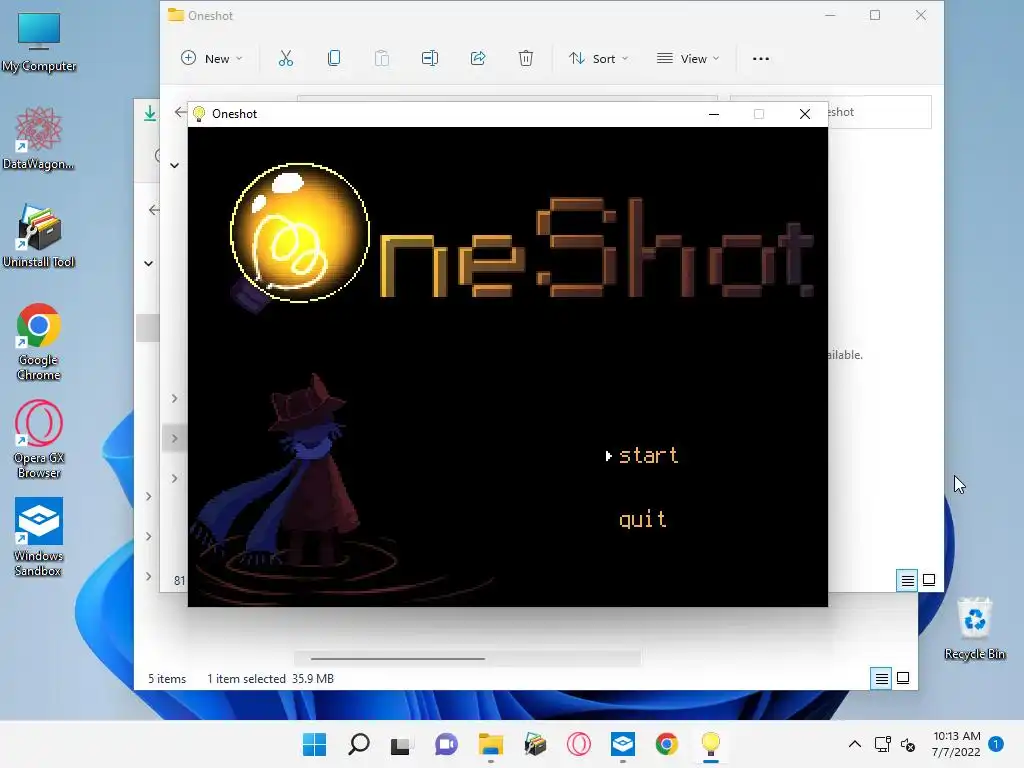1024x768 pixels.
Task: Open taskbar Search
Action: point(359,744)
